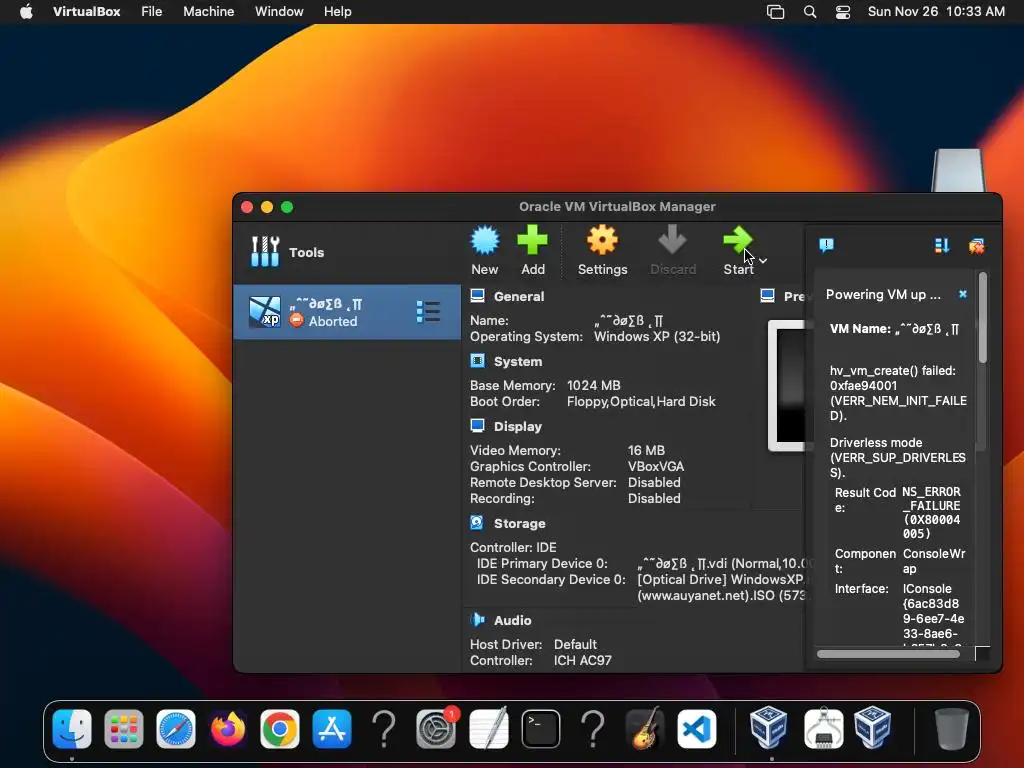Image resolution: width=1024 pixels, height=768 pixels.
Task: Open the General section header
Action: (x=519, y=296)
